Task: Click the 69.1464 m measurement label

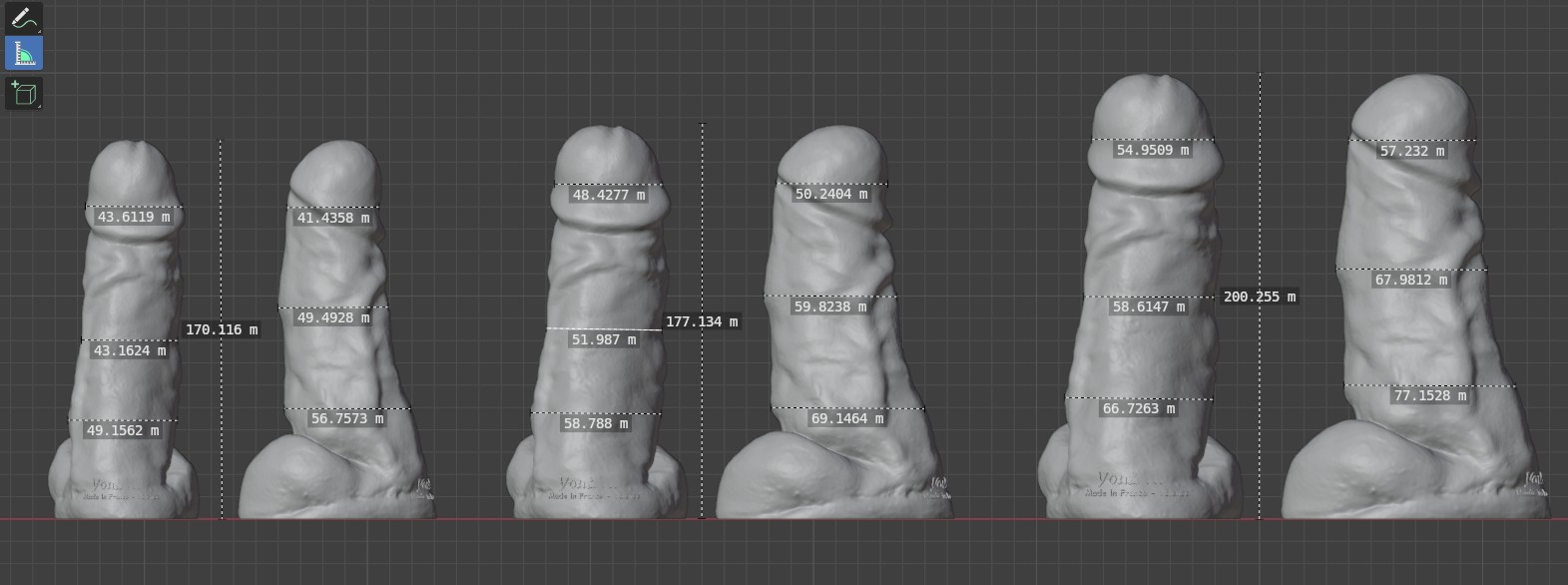Action: pos(846,418)
